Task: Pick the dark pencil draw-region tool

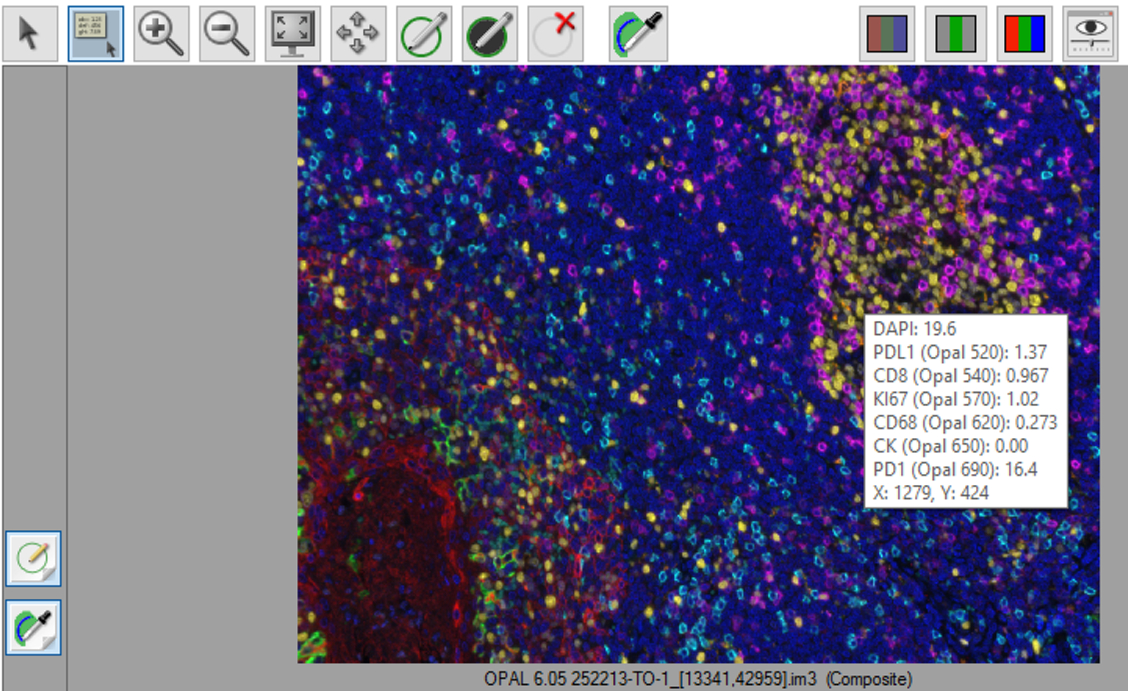Action: 489,34
